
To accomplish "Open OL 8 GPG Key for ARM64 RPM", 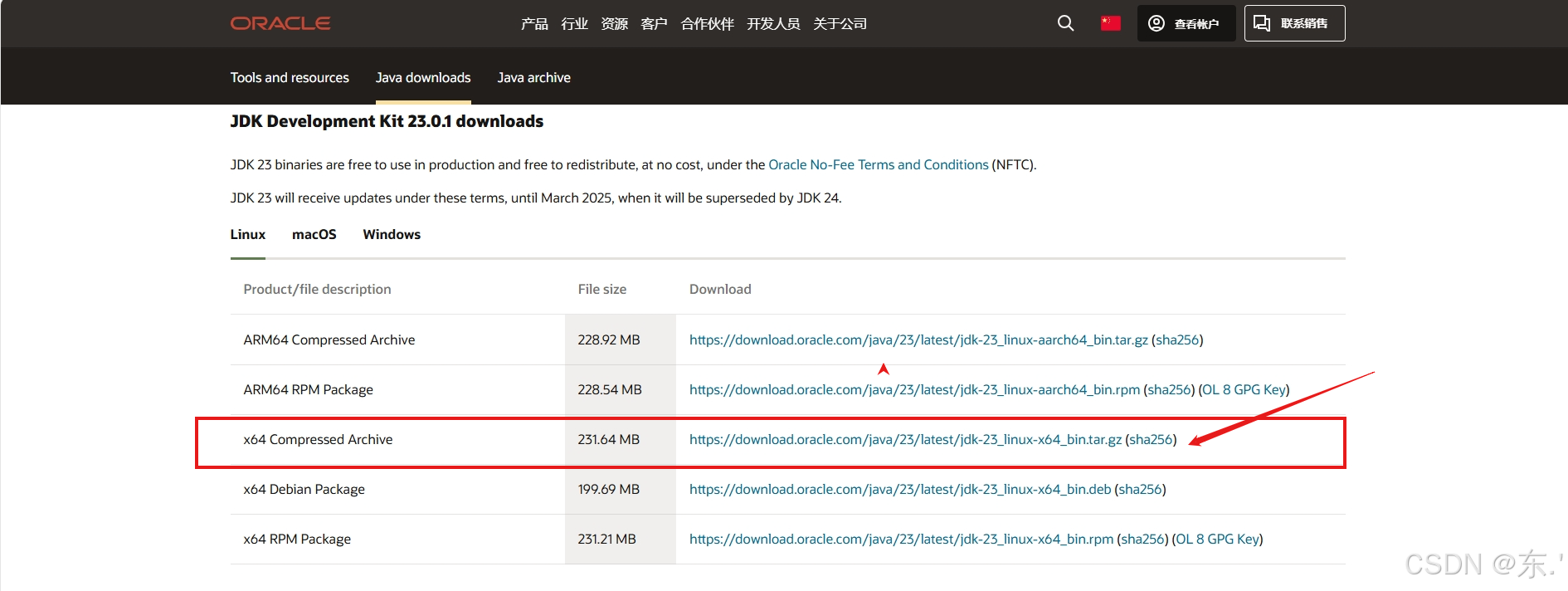I will point(1244,389).
